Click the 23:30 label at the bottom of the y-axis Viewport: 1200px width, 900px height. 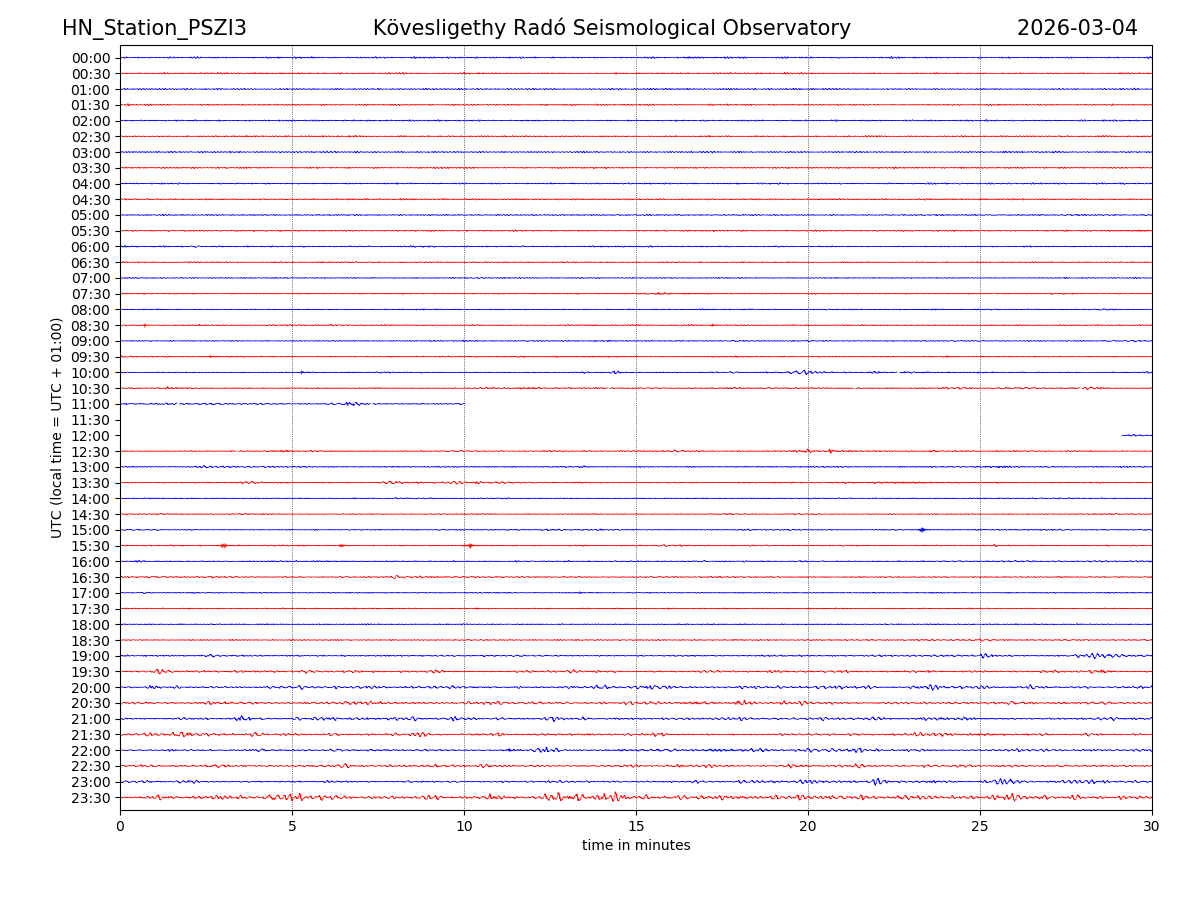point(91,798)
